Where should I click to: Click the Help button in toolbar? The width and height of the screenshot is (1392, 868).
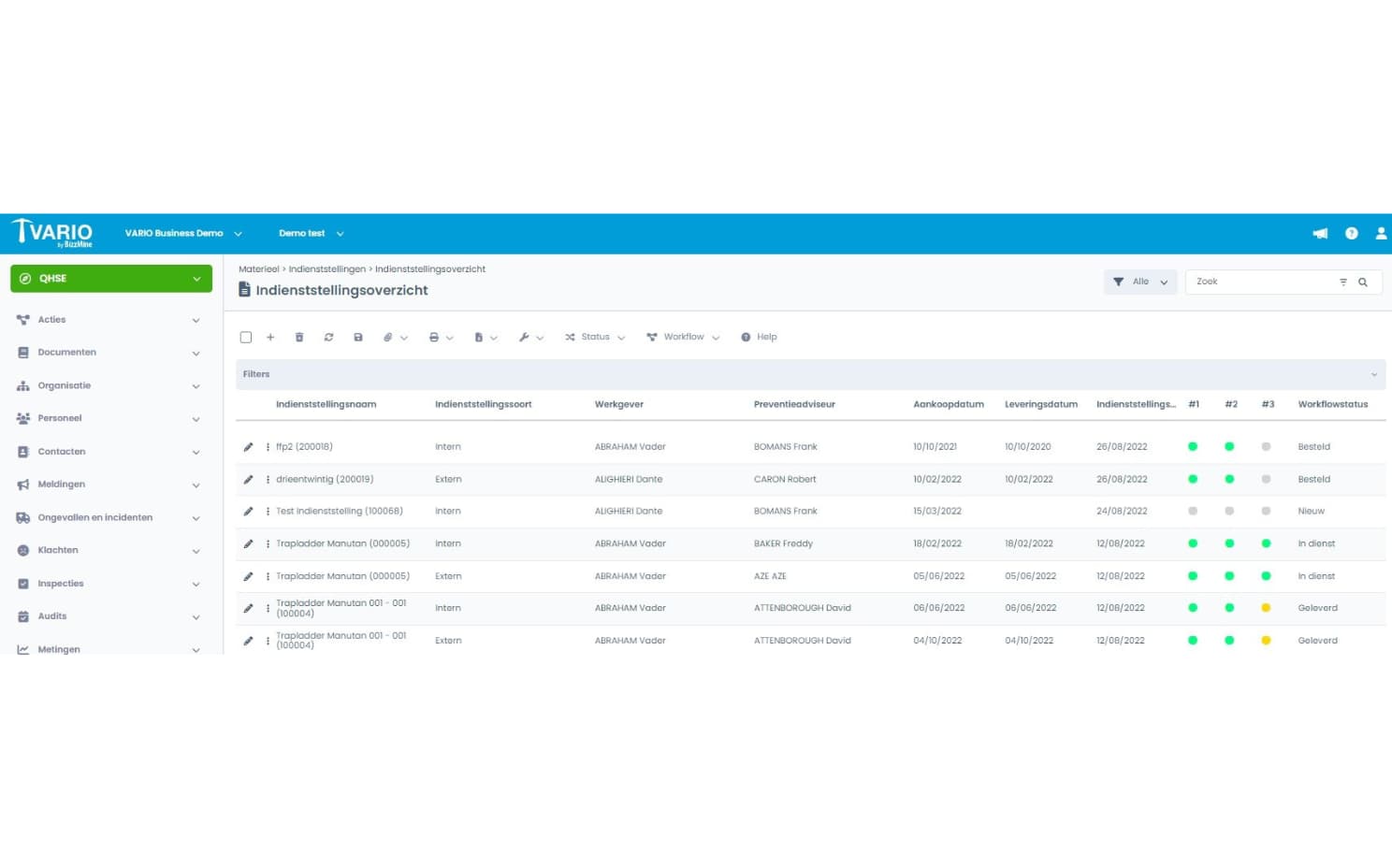click(x=759, y=338)
